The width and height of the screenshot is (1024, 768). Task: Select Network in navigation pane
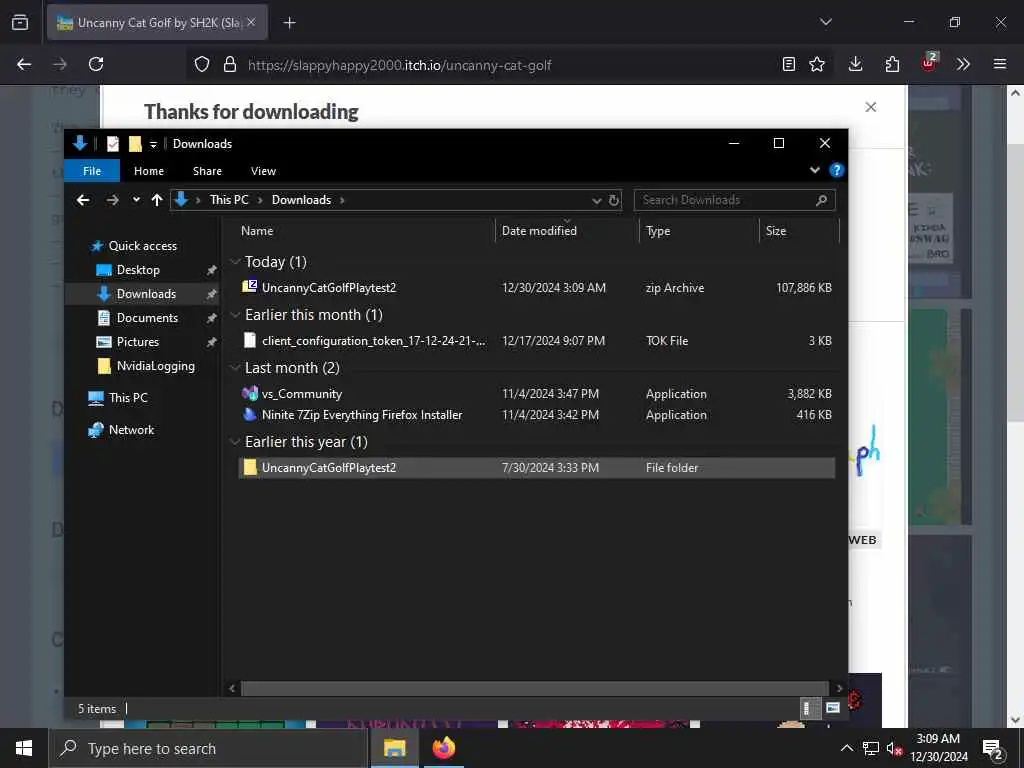(131, 430)
